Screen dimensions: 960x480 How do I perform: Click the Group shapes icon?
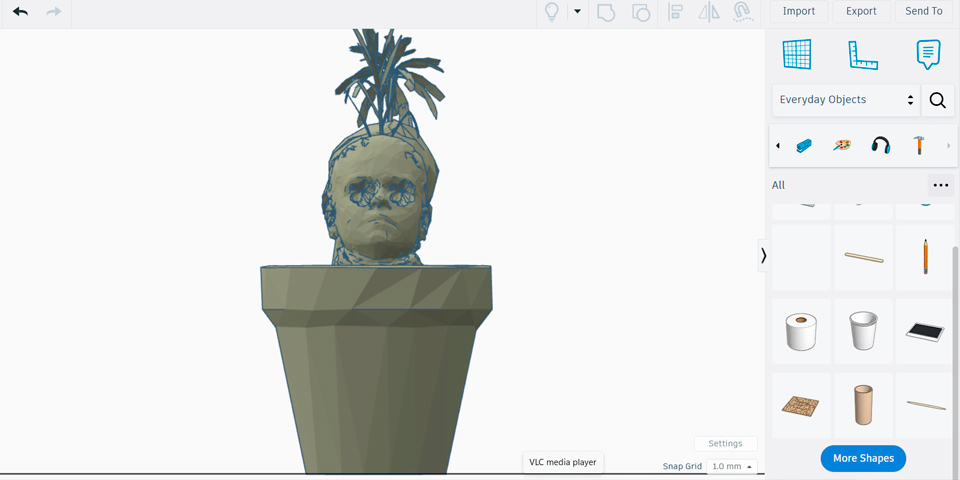point(605,12)
